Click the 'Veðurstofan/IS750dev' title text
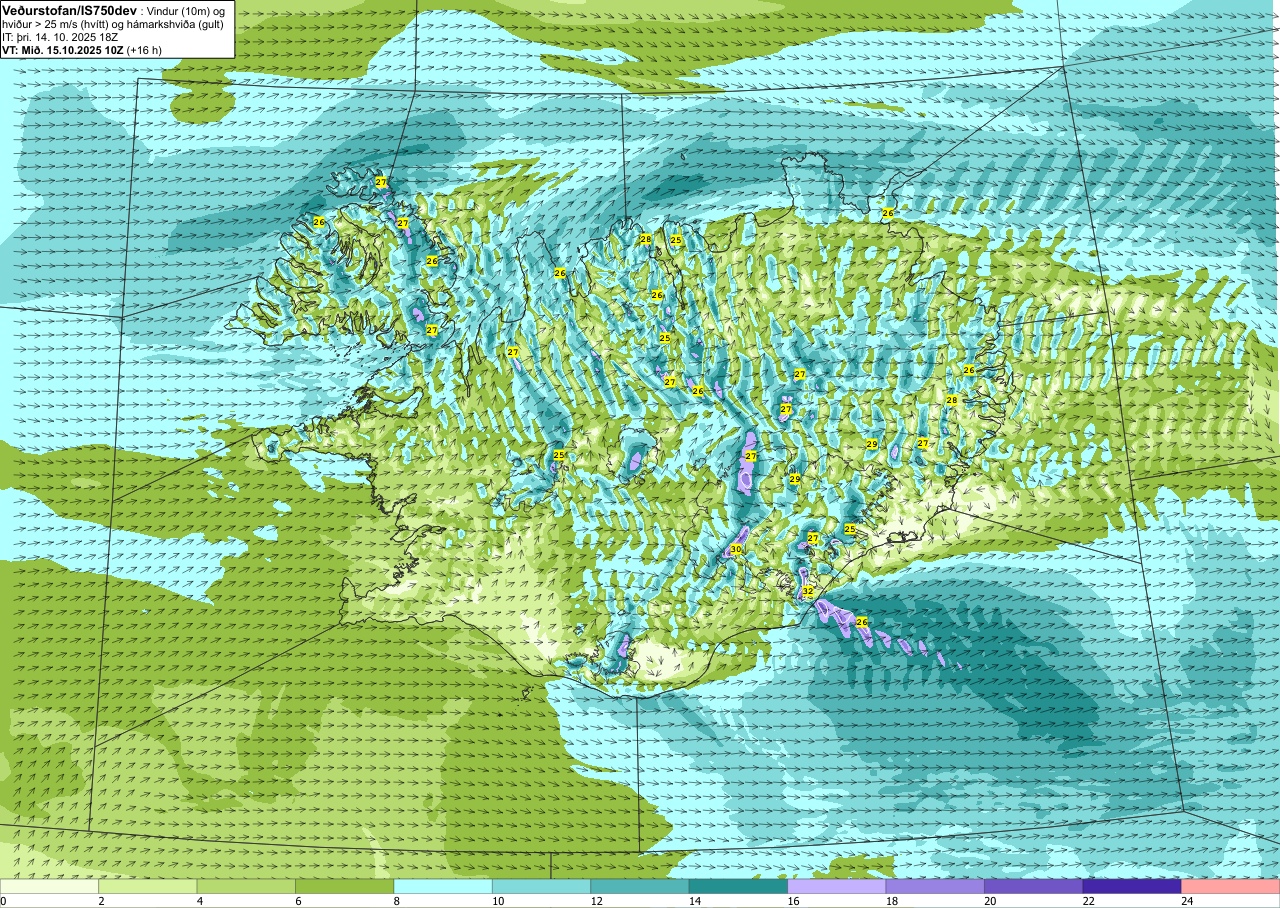1280x908 pixels. [69, 10]
